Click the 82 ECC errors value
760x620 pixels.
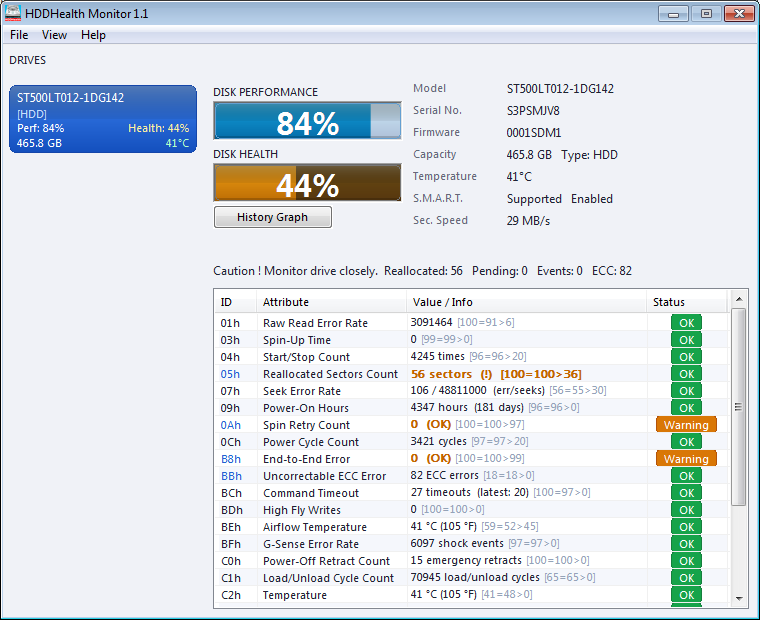tap(444, 475)
